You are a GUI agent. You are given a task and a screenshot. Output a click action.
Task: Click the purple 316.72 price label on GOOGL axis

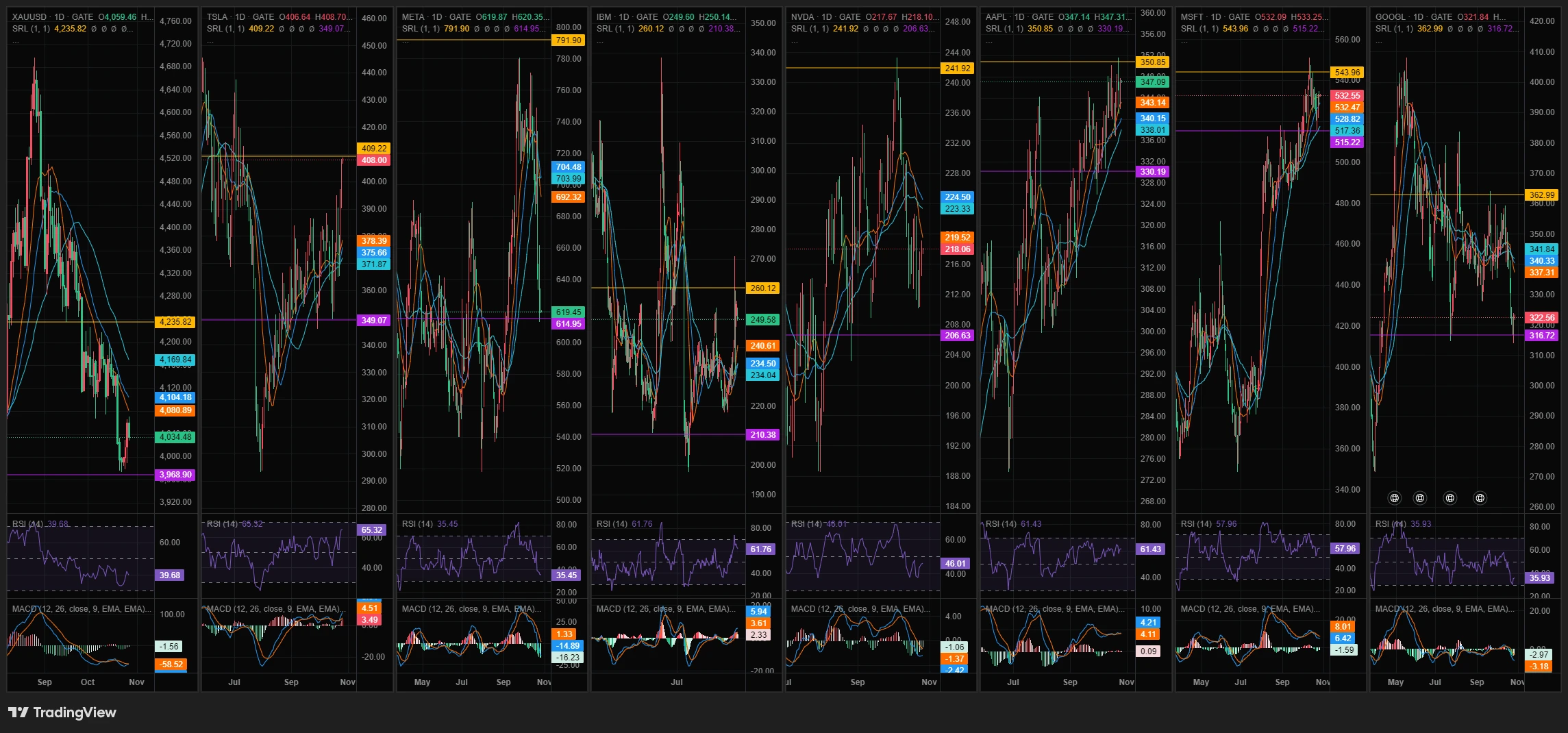(1542, 336)
